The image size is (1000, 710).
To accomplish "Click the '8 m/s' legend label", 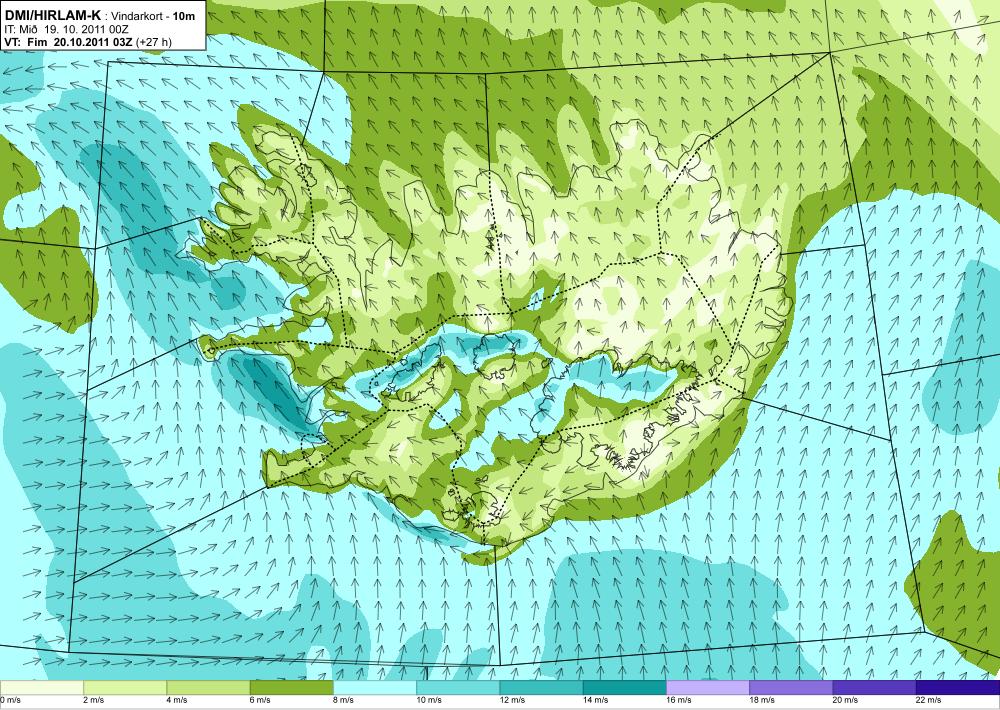I will [344, 700].
